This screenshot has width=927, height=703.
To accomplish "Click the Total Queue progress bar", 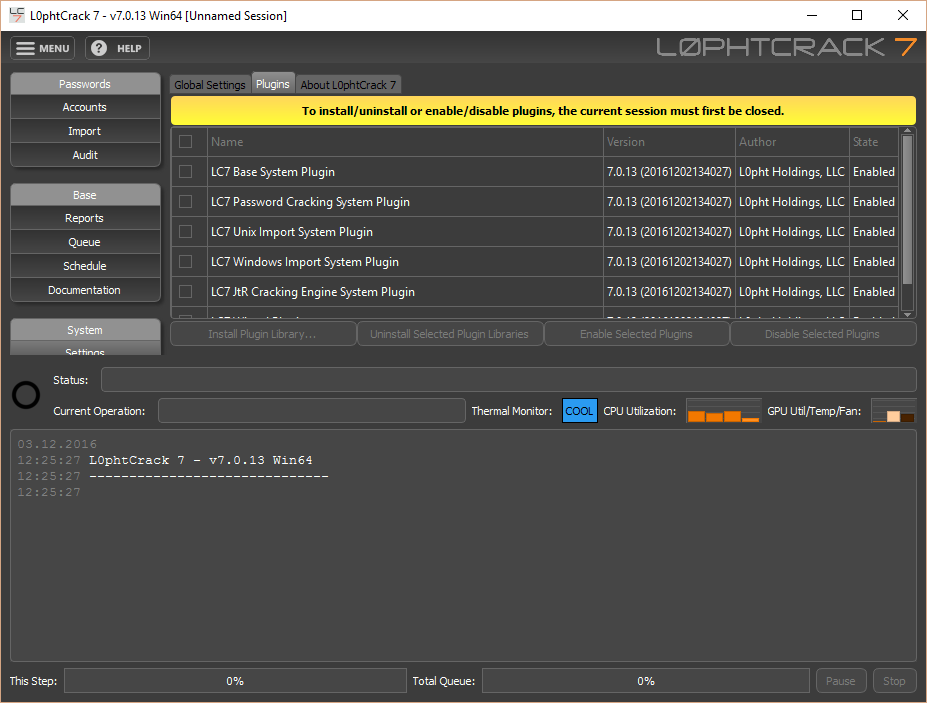I will point(646,681).
